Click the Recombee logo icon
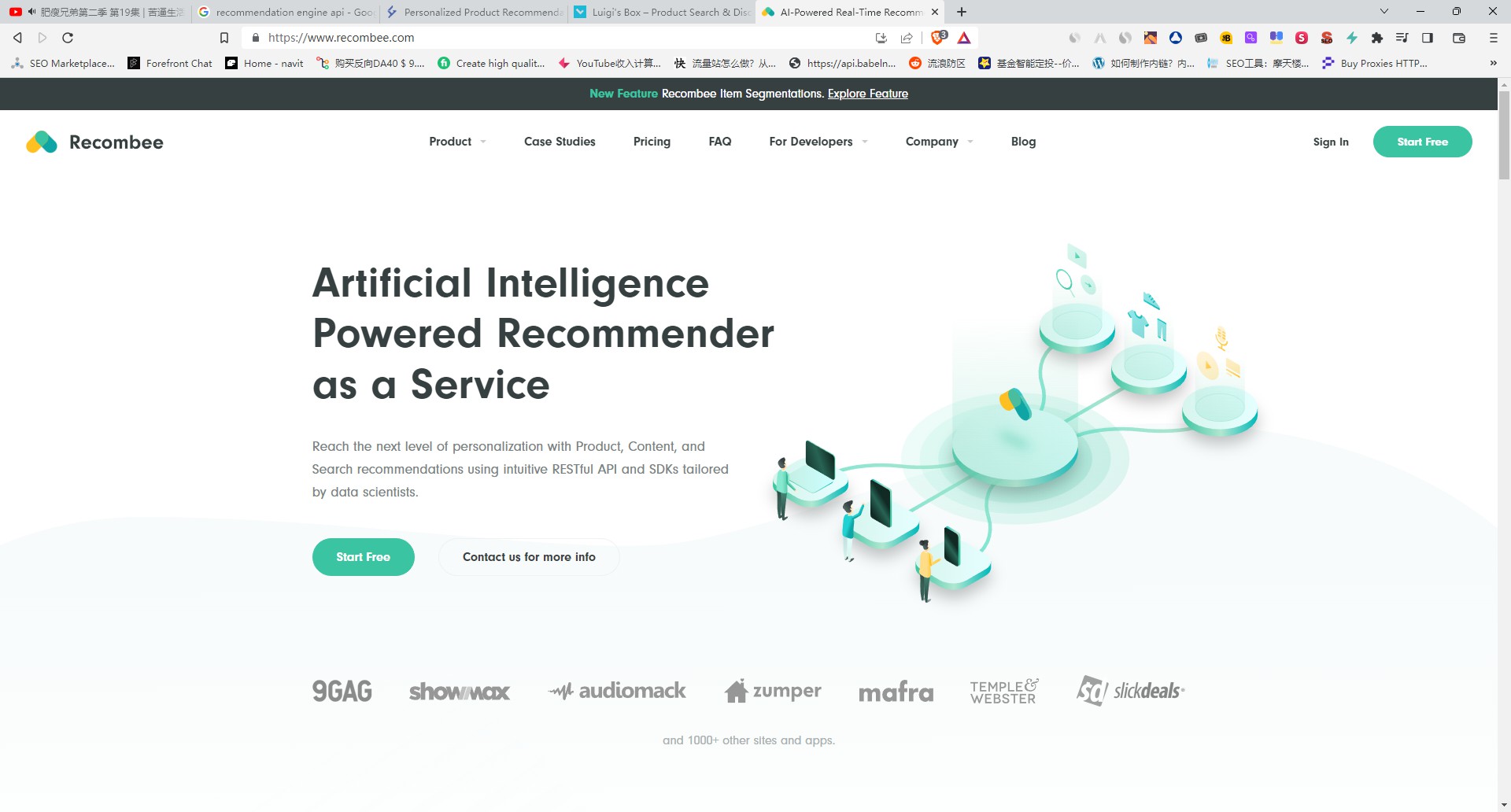This screenshot has width=1511, height=812. [x=42, y=142]
